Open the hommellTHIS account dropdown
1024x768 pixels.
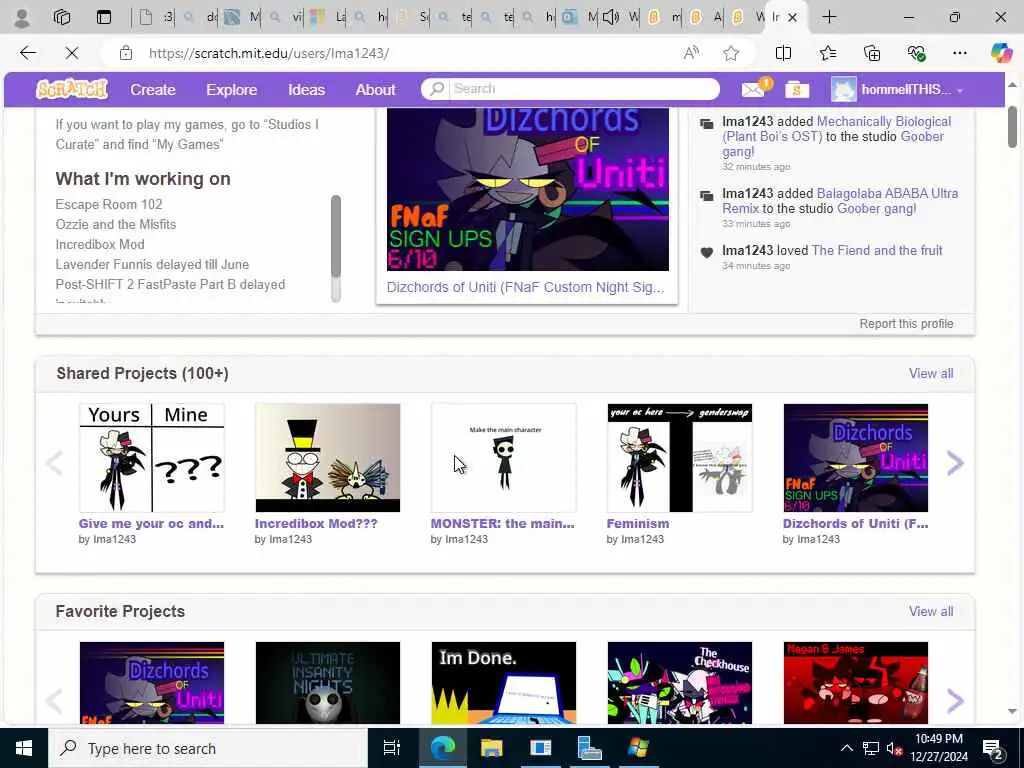(898, 89)
